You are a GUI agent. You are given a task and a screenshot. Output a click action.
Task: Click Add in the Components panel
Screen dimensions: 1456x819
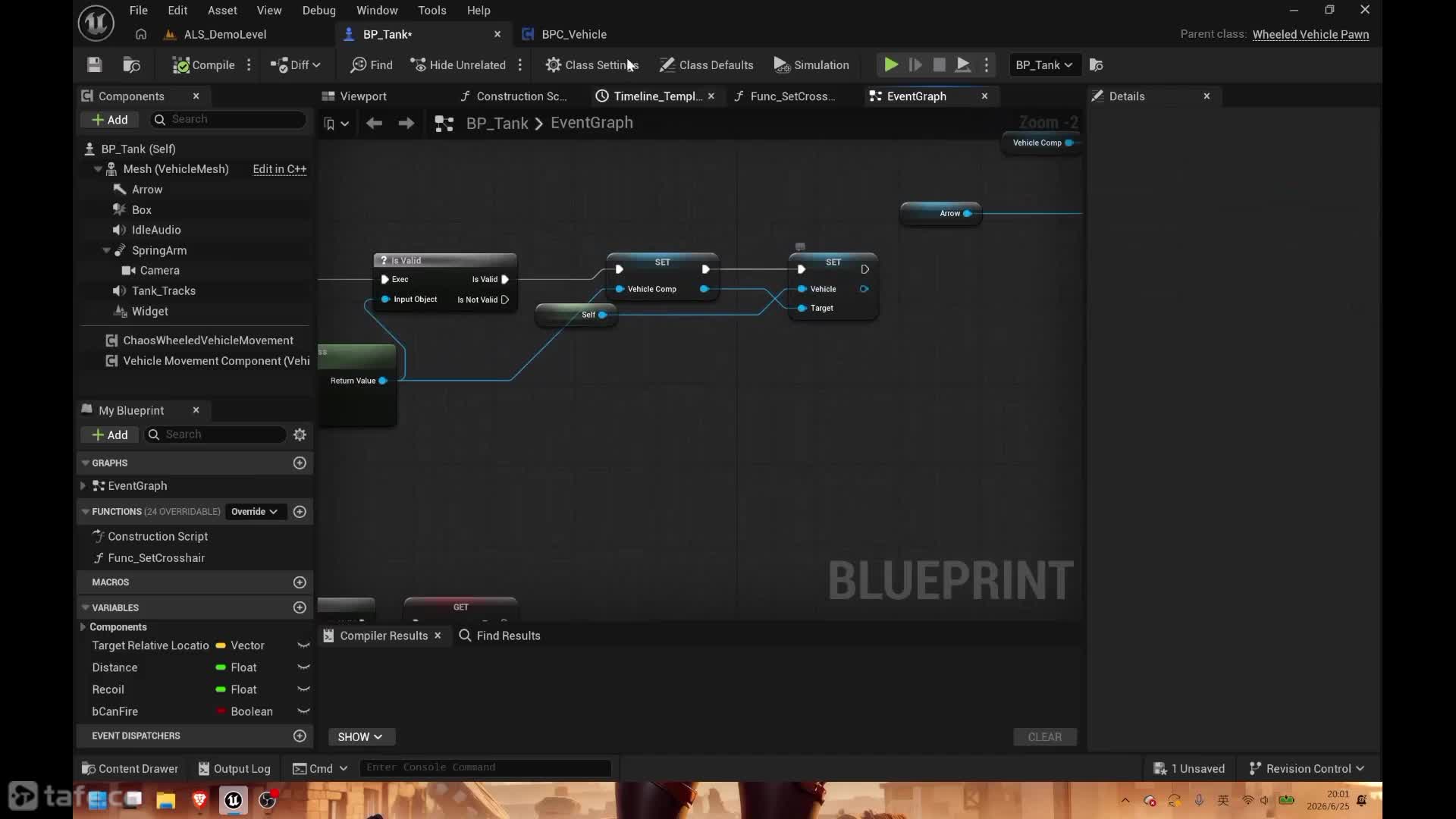click(x=110, y=120)
